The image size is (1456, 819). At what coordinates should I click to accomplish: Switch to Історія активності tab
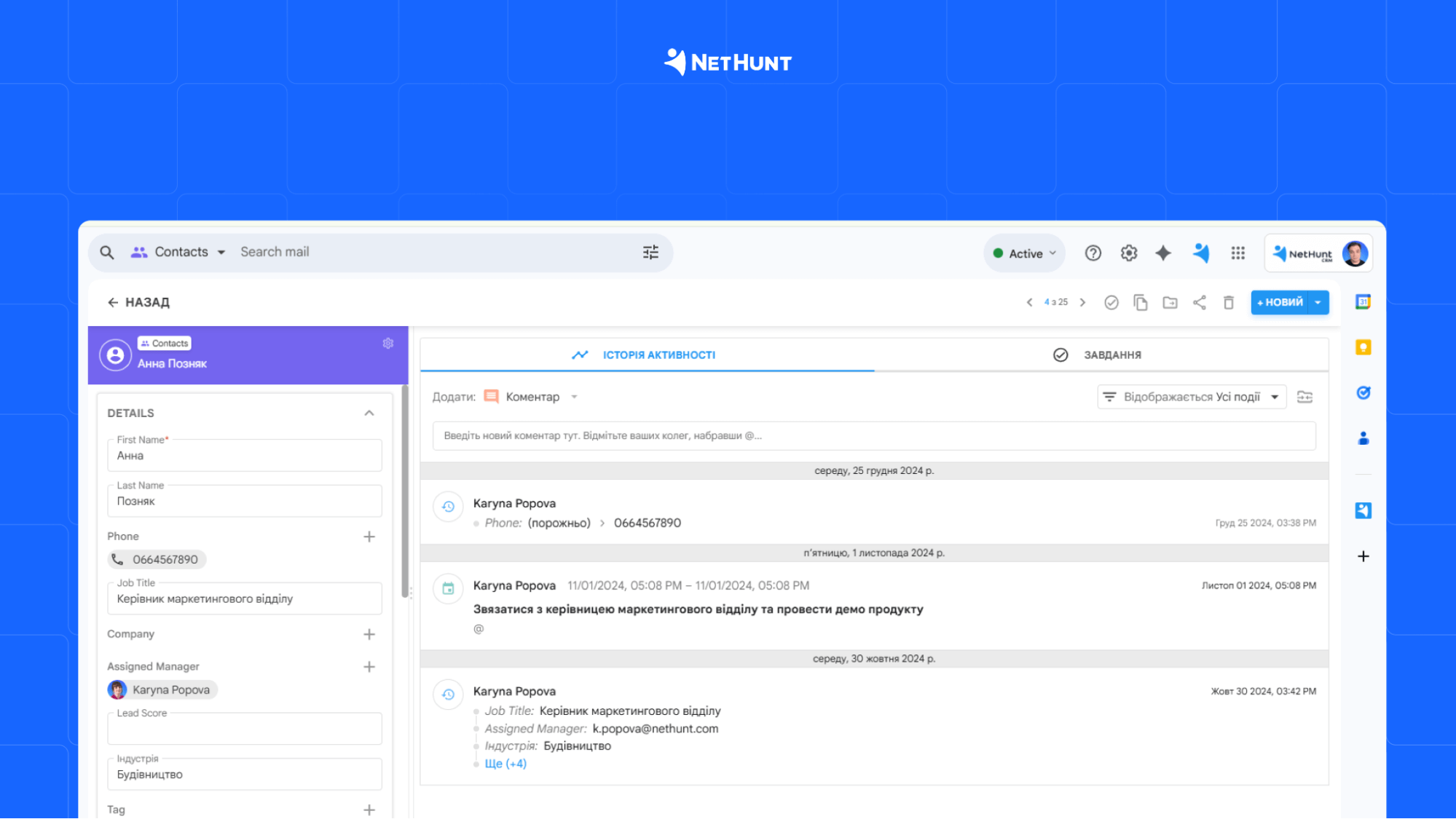pyautogui.click(x=647, y=355)
